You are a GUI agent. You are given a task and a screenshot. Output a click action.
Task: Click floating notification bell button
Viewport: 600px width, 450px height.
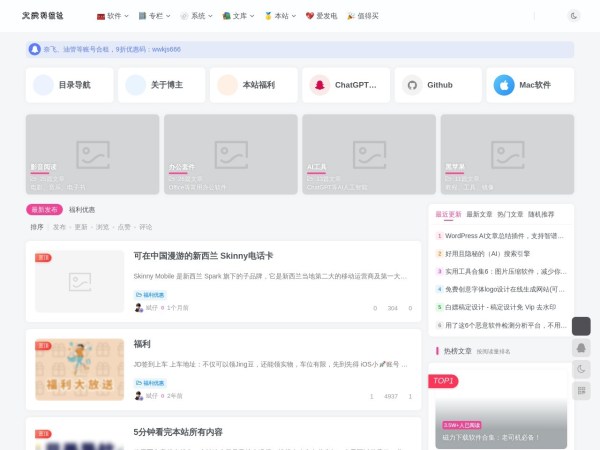click(581, 348)
